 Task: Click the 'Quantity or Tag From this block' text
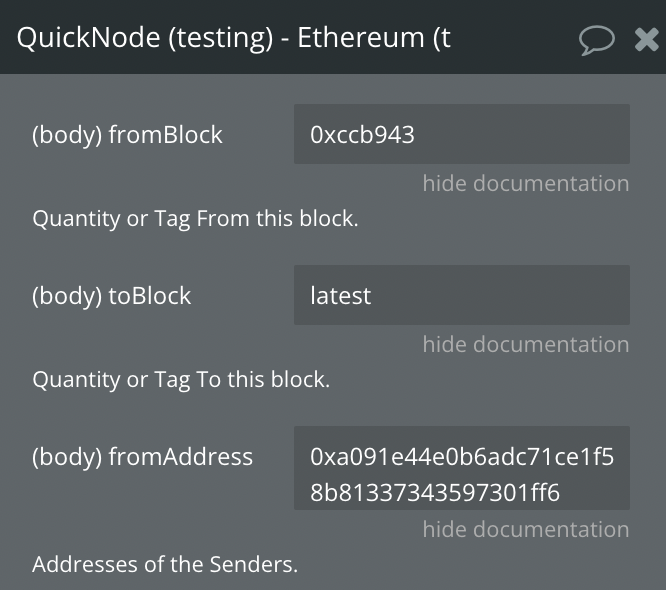coord(195,218)
